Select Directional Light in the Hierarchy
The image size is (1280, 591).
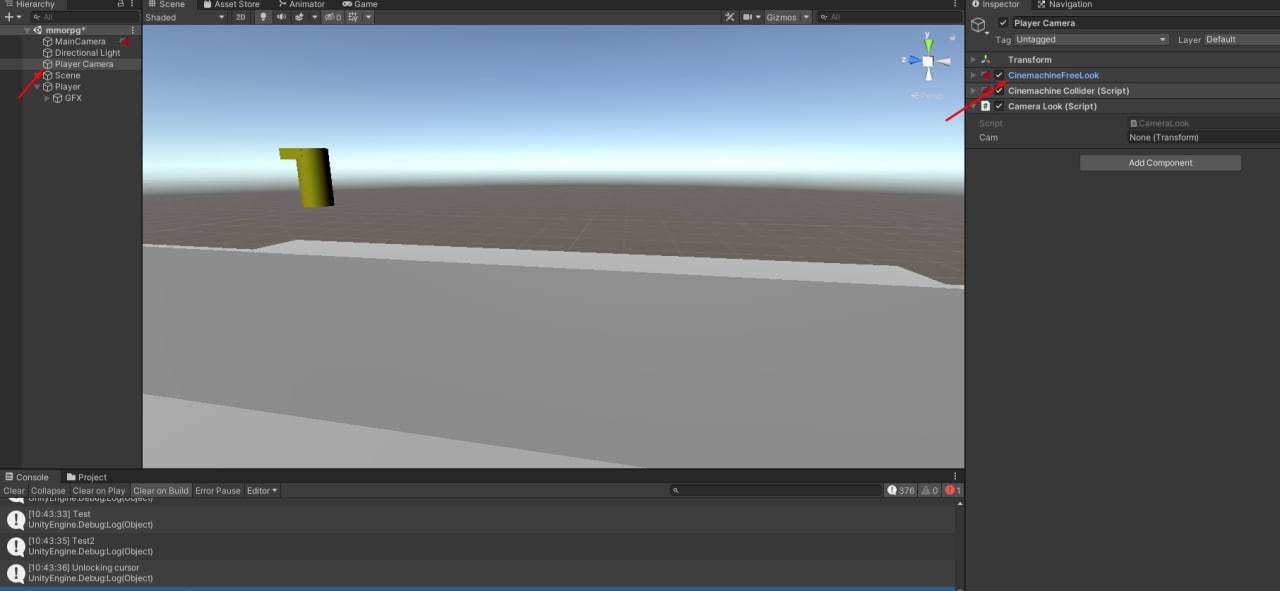coord(87,53)
